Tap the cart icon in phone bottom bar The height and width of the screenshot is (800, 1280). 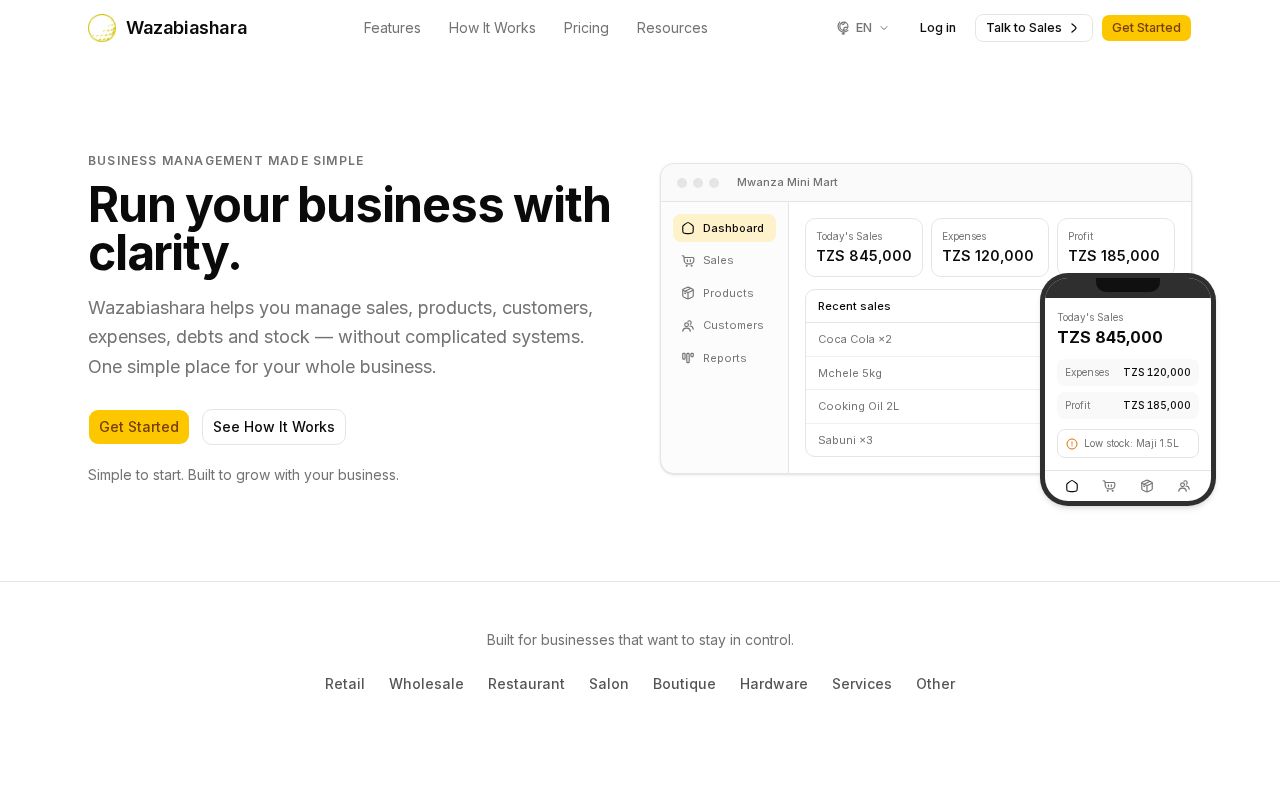1109,486
